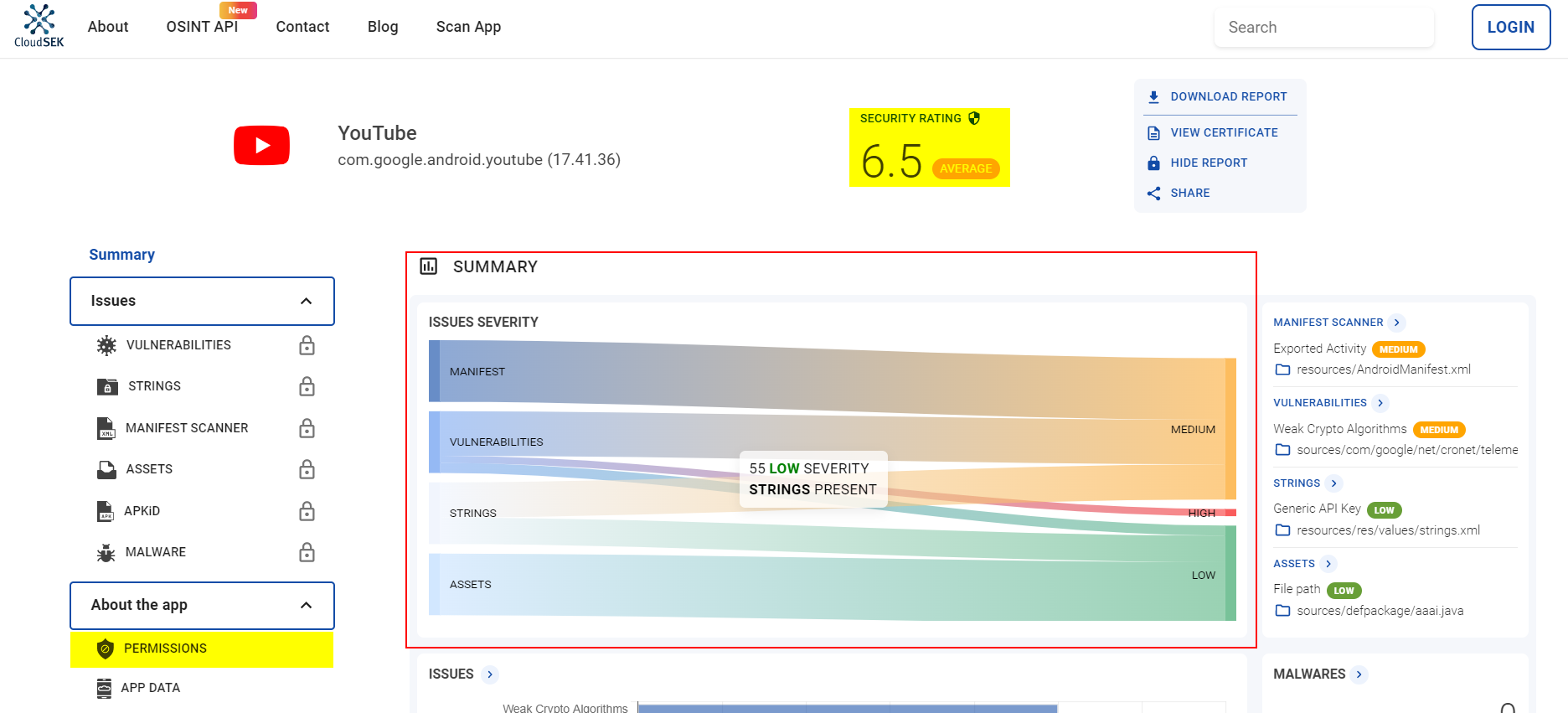Viewport: 1568px width, 713px height.
Task: Click the lock icon on Malware row
Action: pos(307,552)
